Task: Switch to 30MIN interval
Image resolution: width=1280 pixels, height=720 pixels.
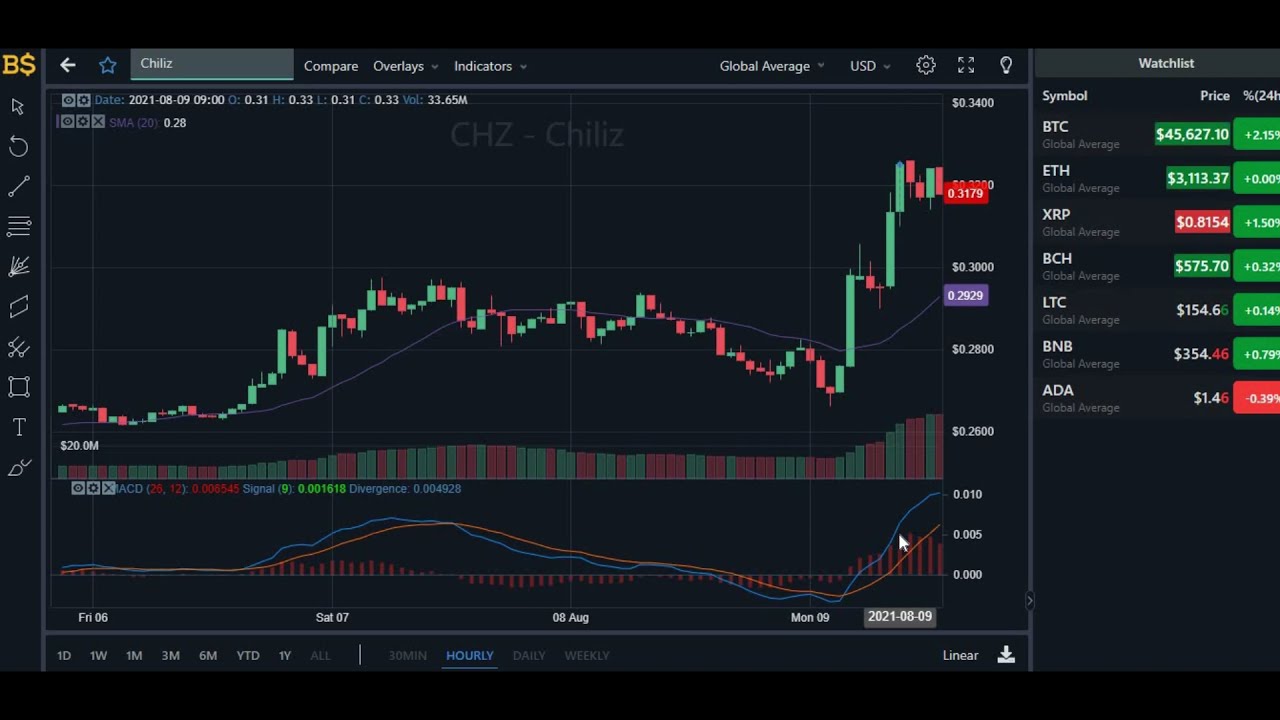Action: click(407, 655)
